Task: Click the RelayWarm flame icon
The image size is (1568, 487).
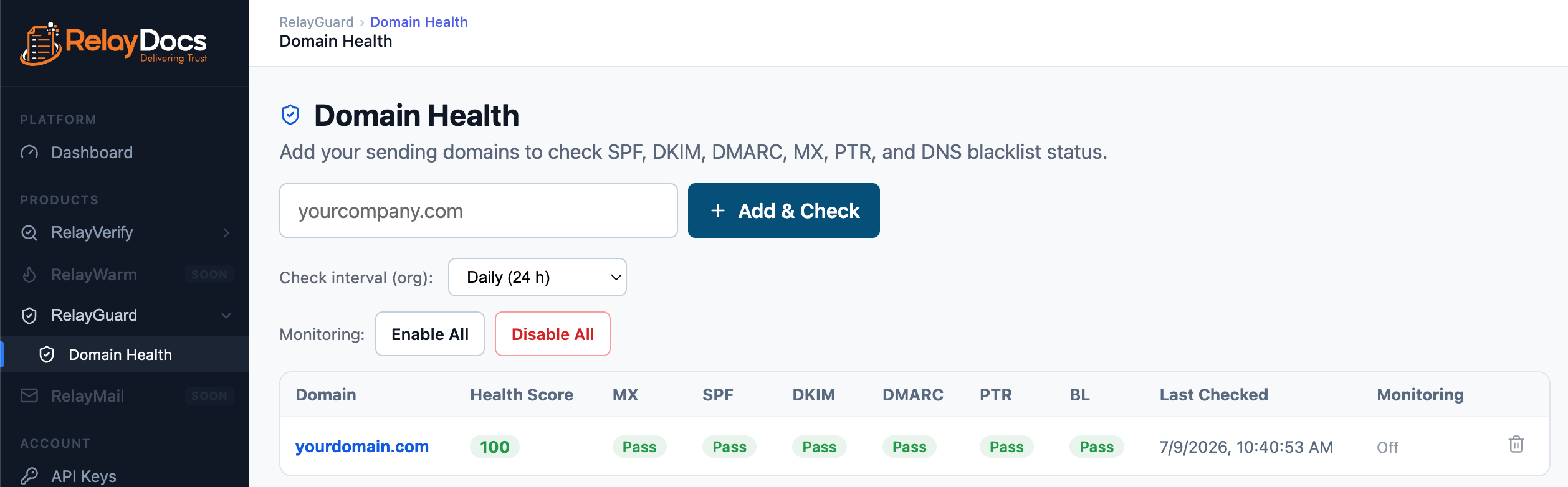Action: point(29,275)
